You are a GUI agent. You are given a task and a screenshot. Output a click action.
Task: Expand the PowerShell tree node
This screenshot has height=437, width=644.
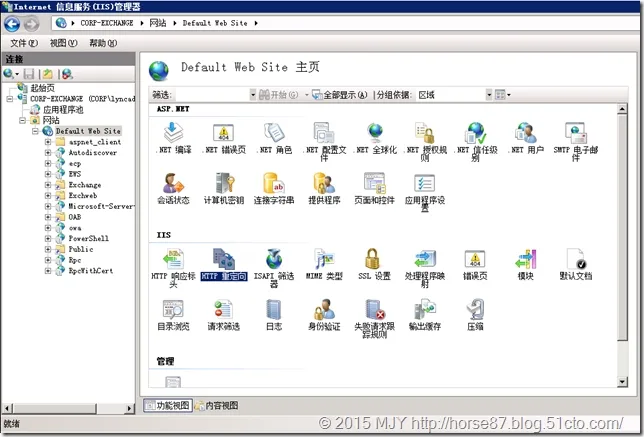tap(48, 238)
